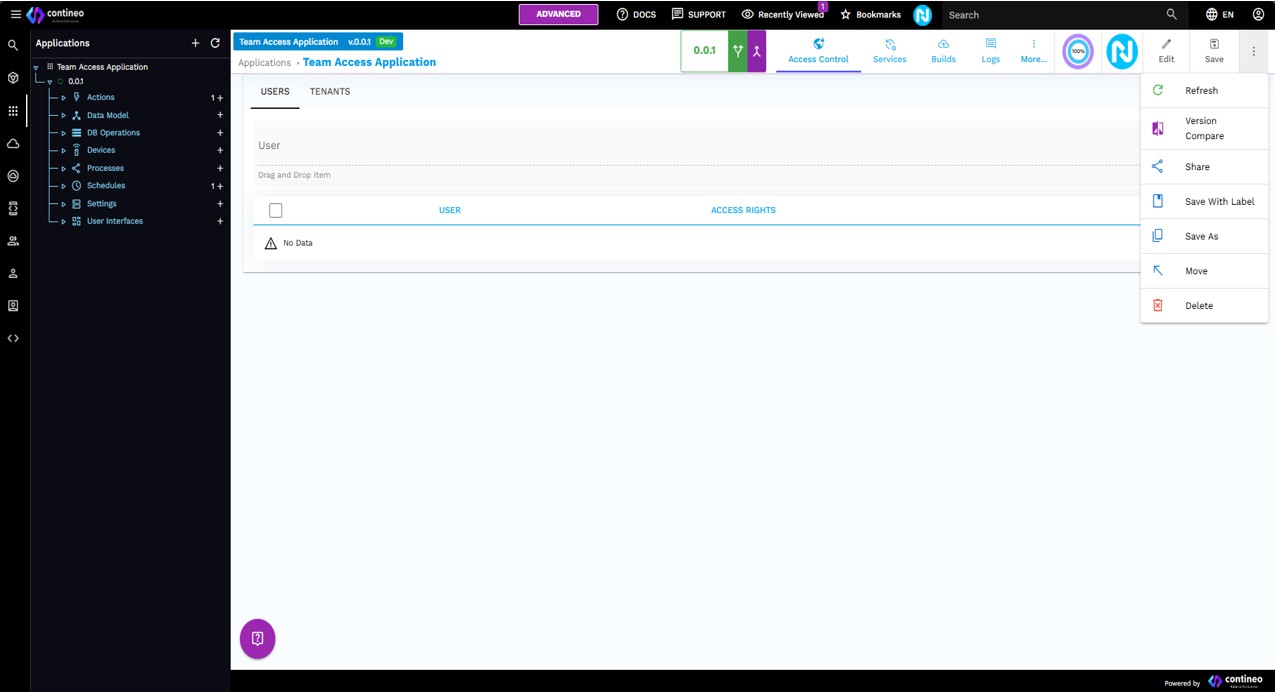Click the ADVANCED mode button
This screenshot has width=1275, height=692.
click(558, 14)
